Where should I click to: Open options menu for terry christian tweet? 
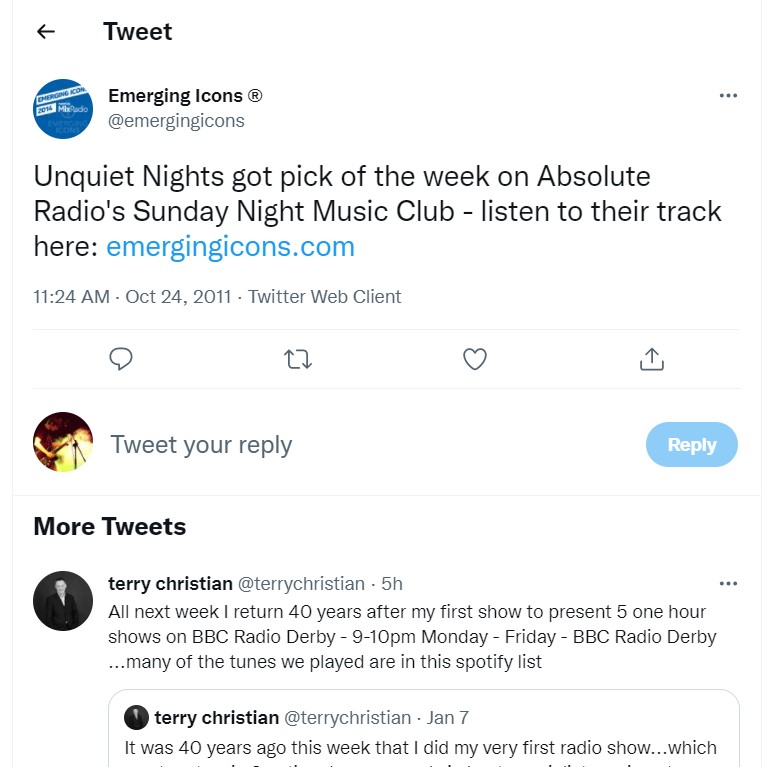click(728, 583)
